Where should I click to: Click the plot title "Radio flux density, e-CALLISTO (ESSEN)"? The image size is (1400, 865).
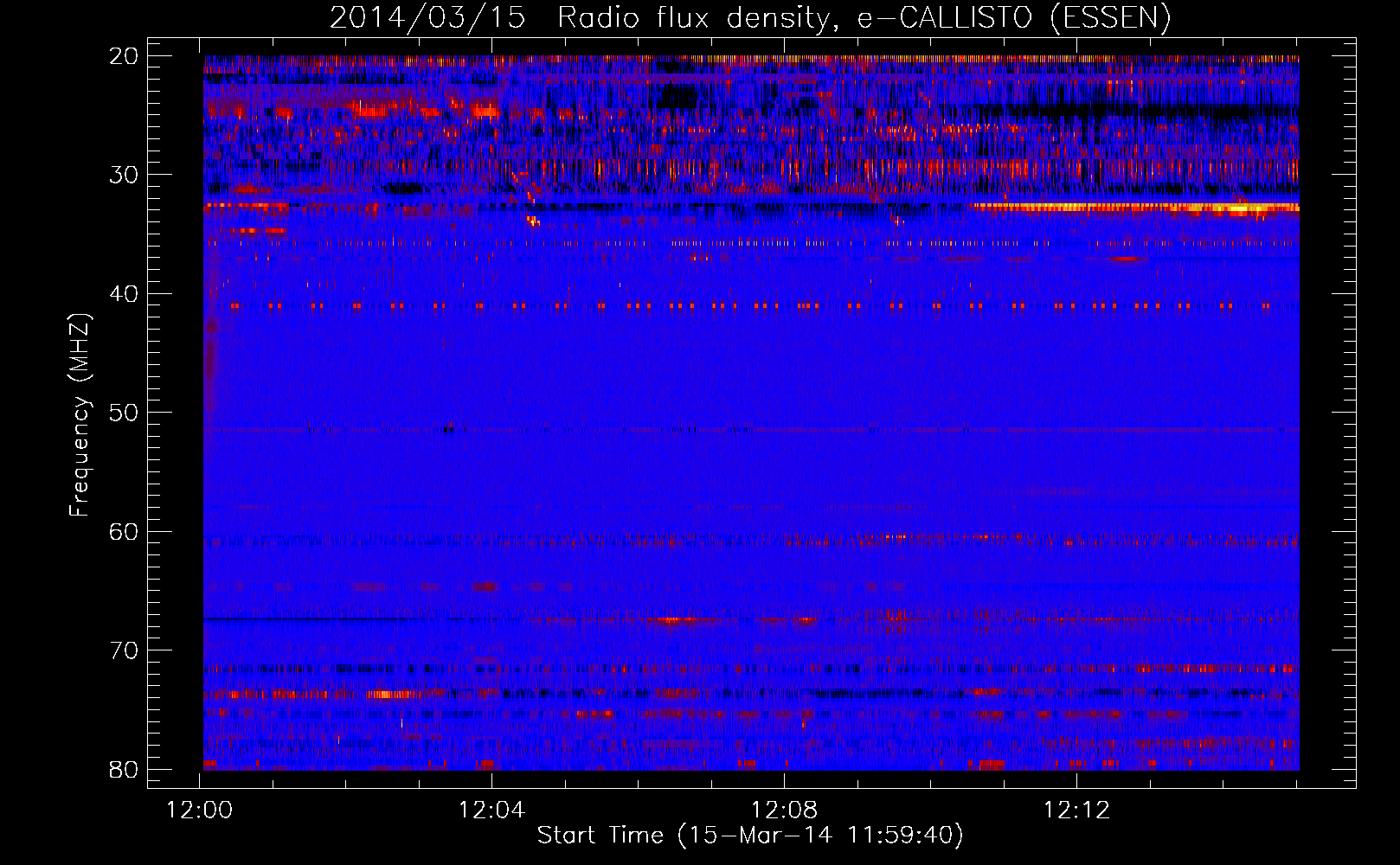[864, 18]
